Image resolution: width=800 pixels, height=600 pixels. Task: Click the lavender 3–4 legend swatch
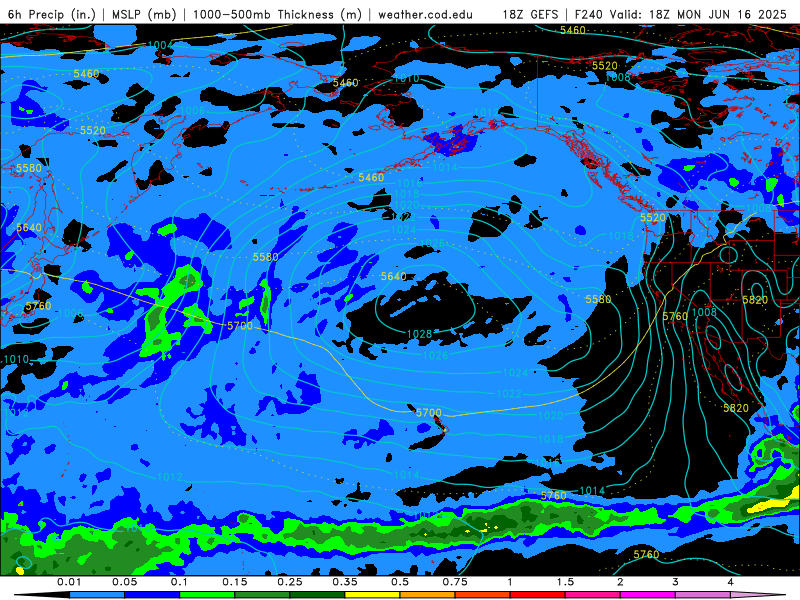(x=703, y=595)
